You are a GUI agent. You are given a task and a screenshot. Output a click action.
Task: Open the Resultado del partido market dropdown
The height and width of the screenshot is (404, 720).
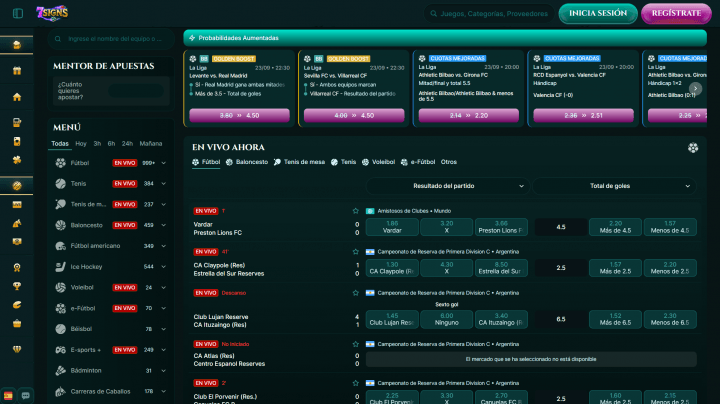[x=447, y=186]
